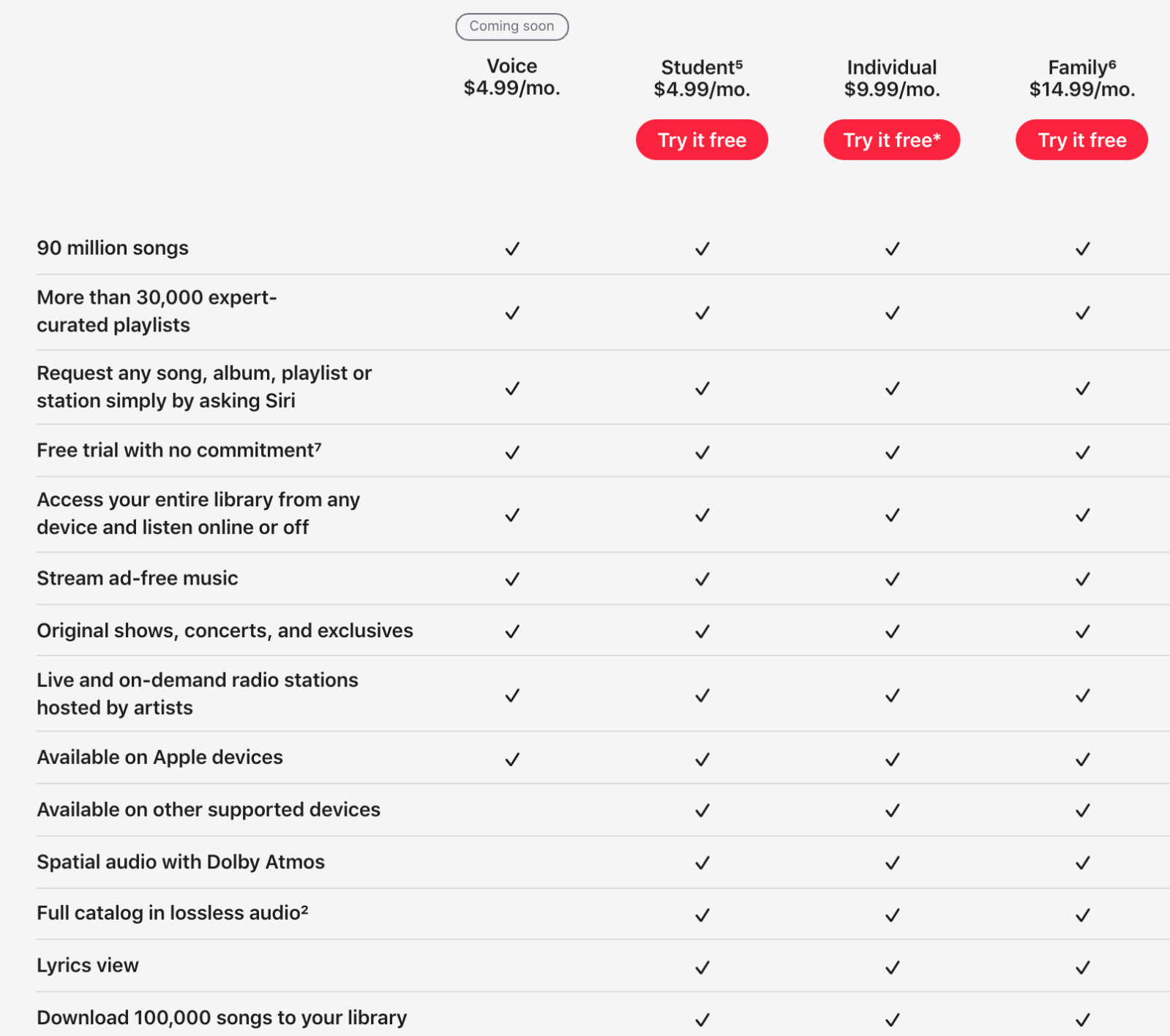Click Individual checkmark for lossless audio row
The image size is (1170, 1036).
[x=892, y=915]
